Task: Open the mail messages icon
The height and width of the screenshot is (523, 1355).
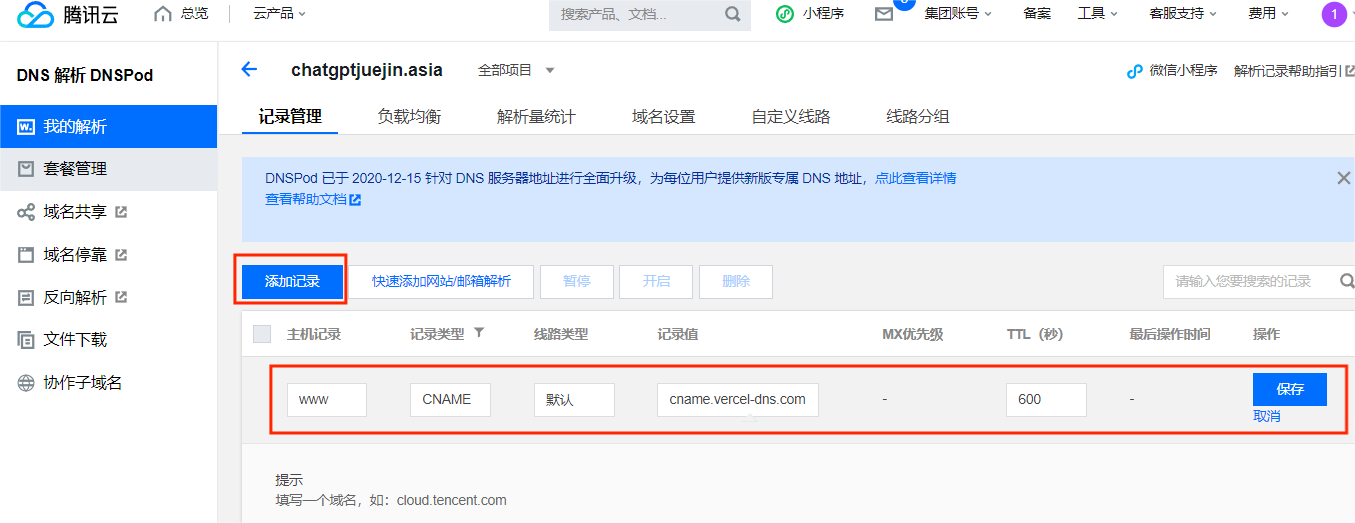Action: [884, 14]
